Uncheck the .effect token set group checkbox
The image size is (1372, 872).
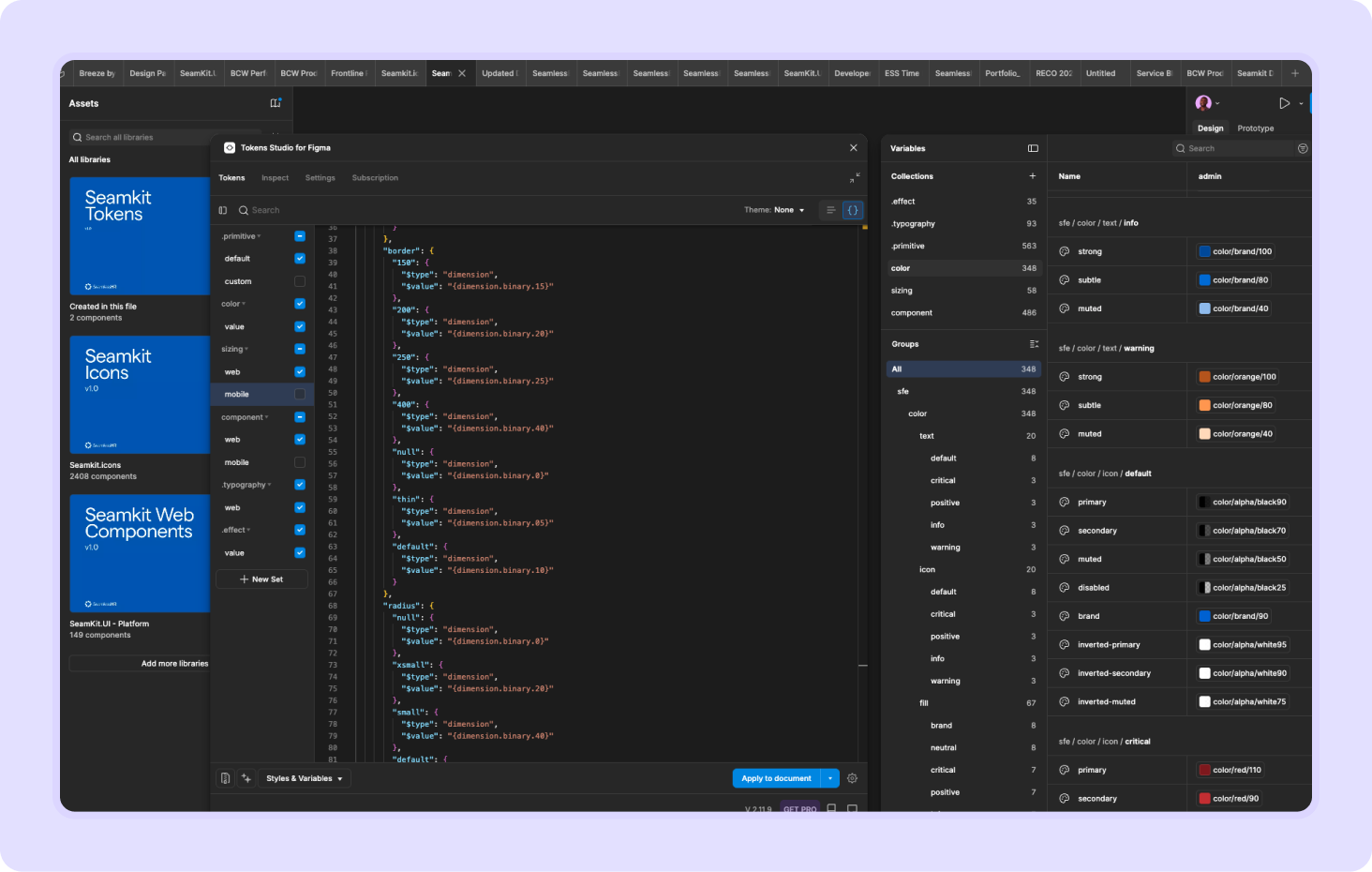[x=300, y=530]
